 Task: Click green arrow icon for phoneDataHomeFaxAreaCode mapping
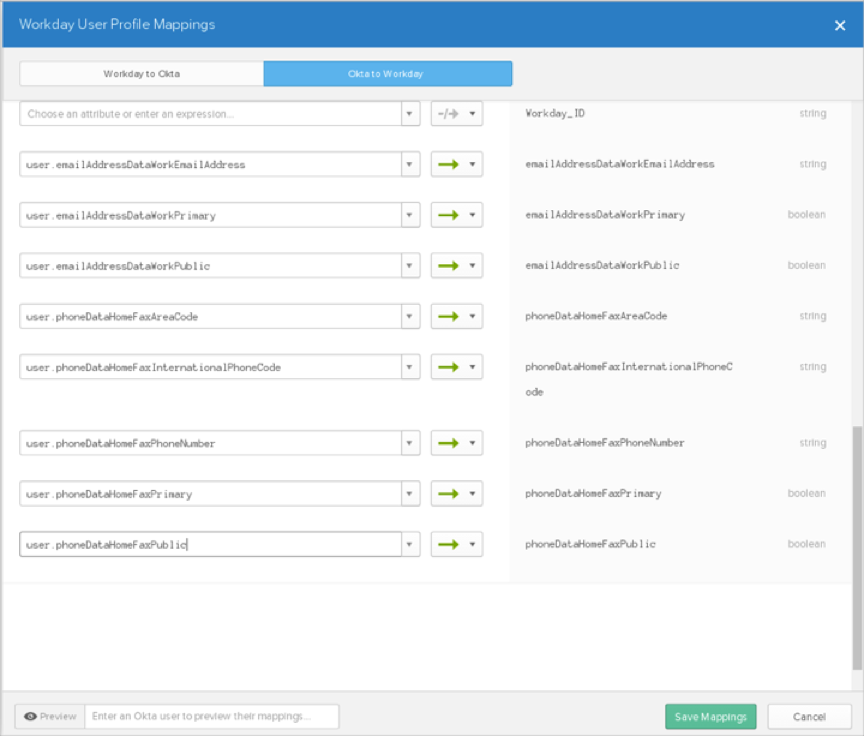tap(448, 316)
